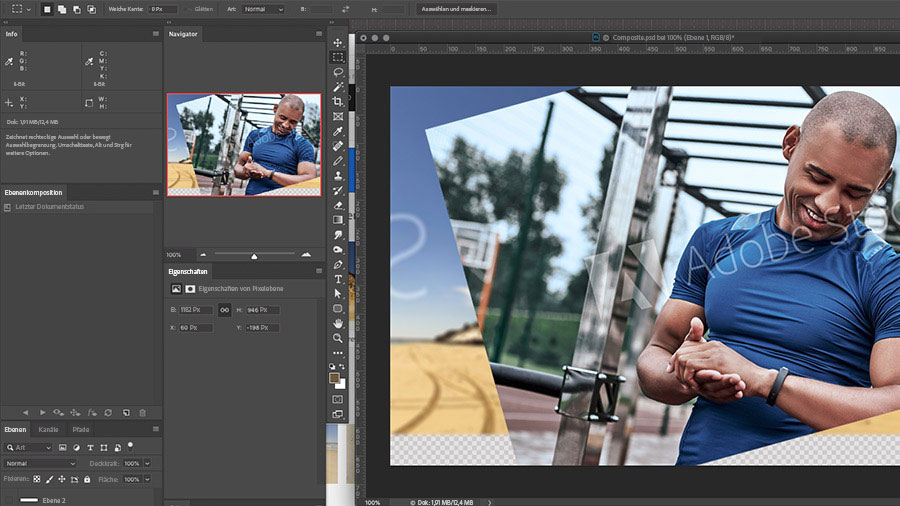
Task: Lock all layer attributes with padlock
Action: click(87, 479)
